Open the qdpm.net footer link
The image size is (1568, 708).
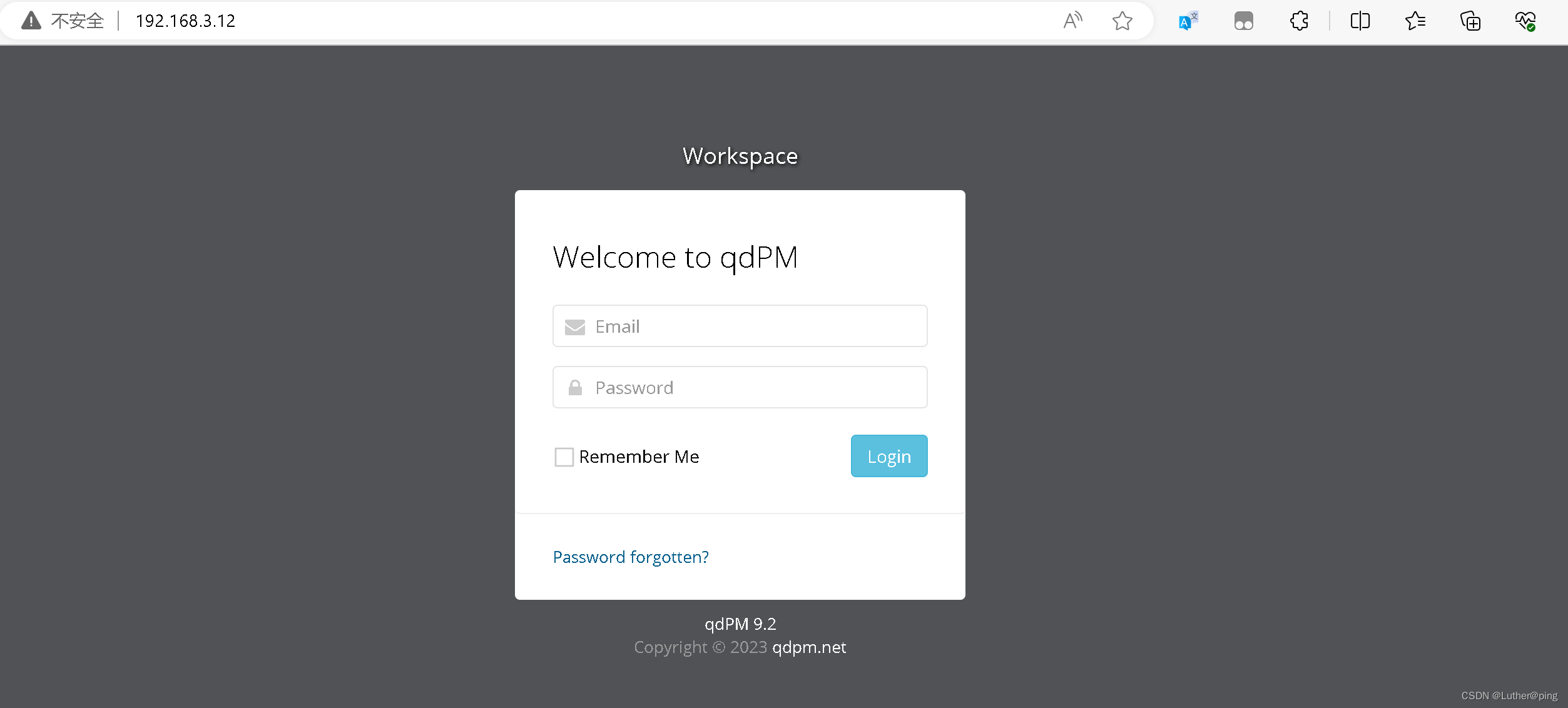click(808, 647)
